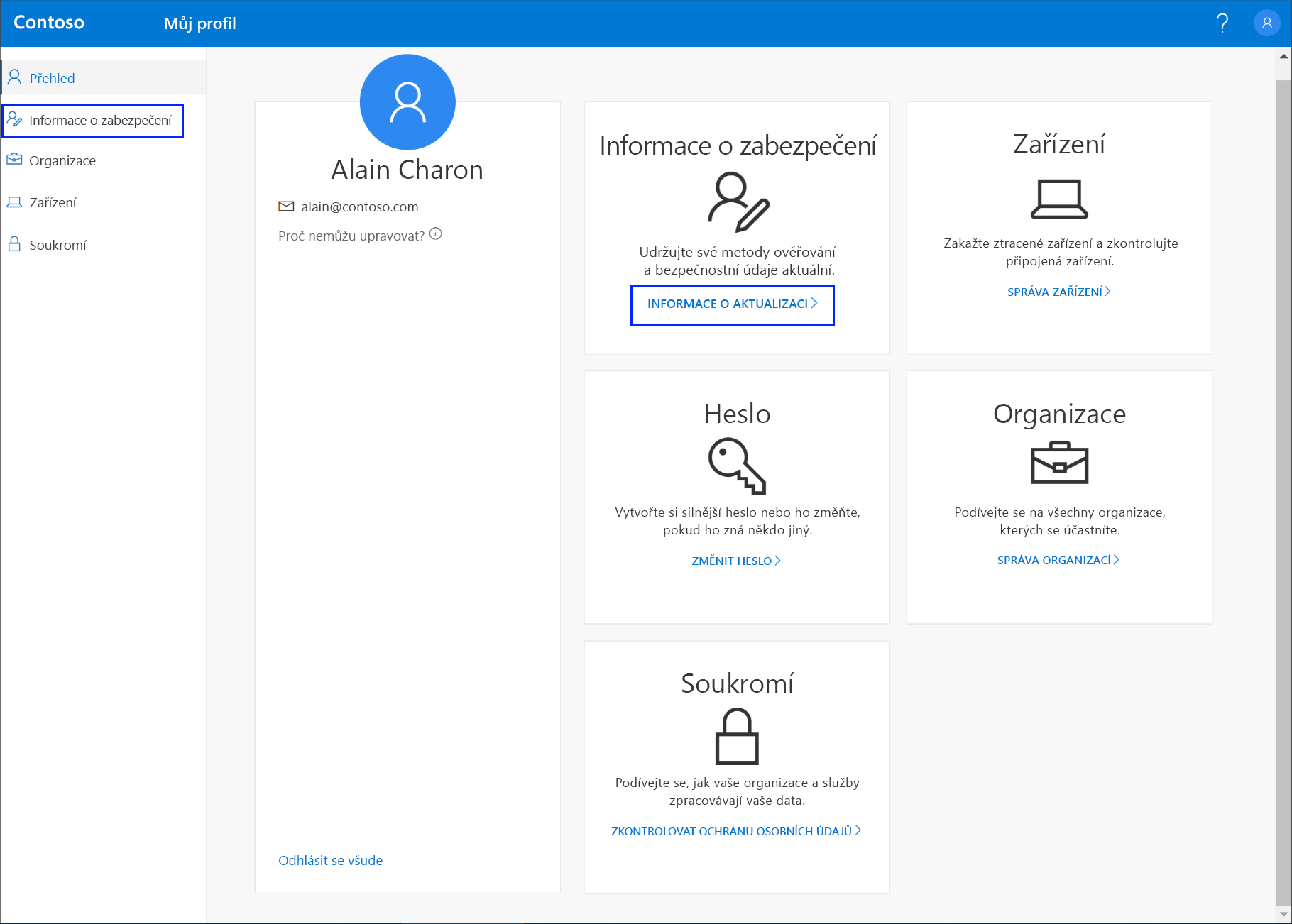Click the Contoso logo text
1292x924 pixels.
[x=49, y=23]
